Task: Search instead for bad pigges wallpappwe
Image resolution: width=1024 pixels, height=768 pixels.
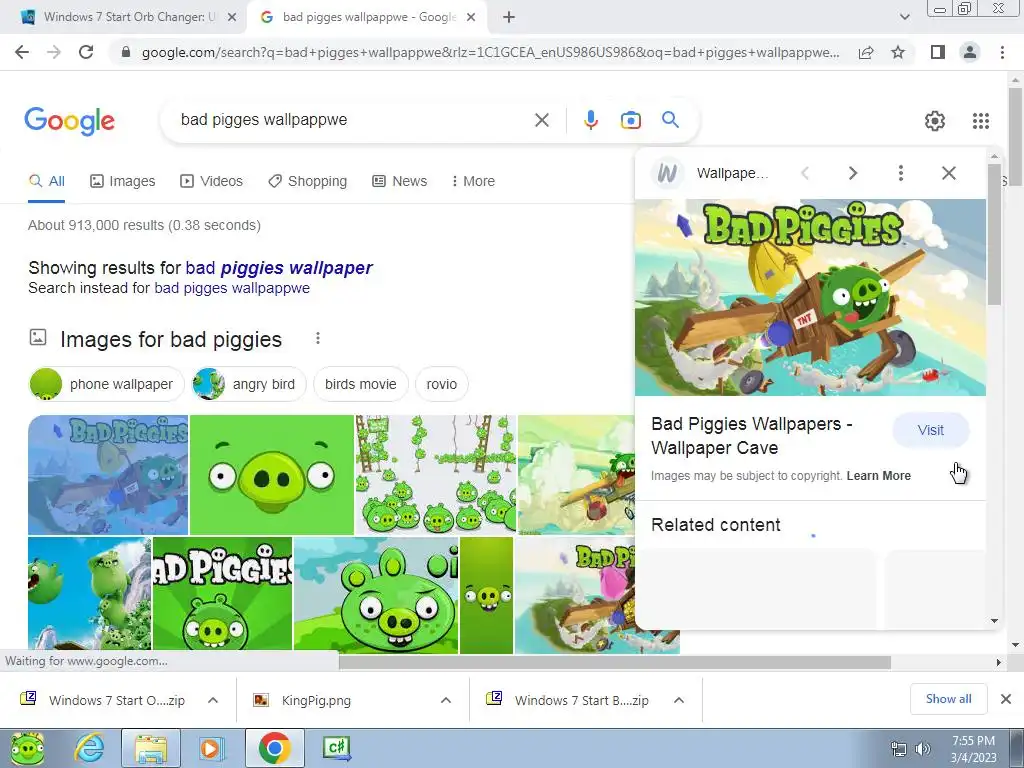Action: (x=232, y=288)
